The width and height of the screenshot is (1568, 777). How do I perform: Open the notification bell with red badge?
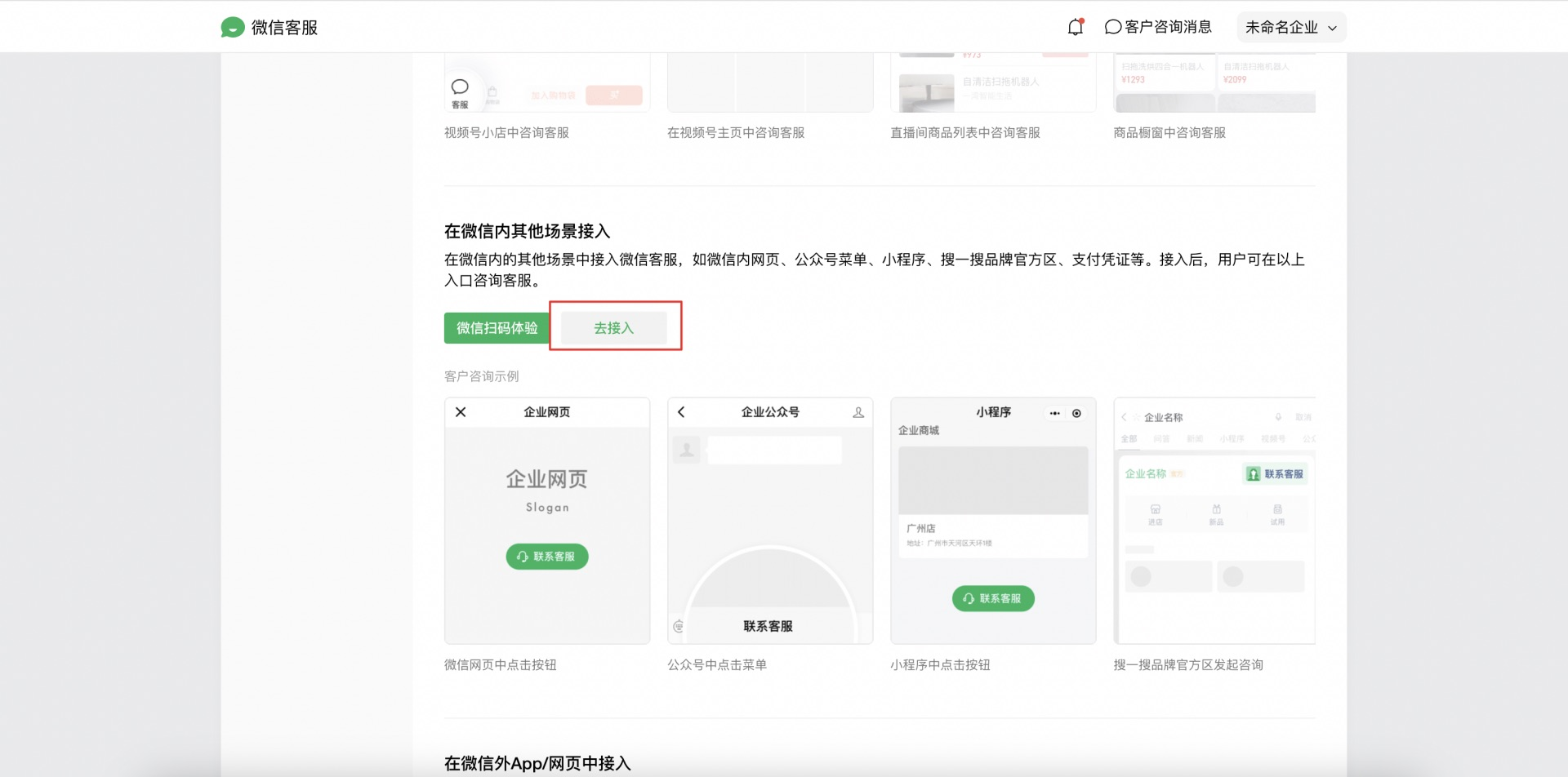[x=1075, y=27]
